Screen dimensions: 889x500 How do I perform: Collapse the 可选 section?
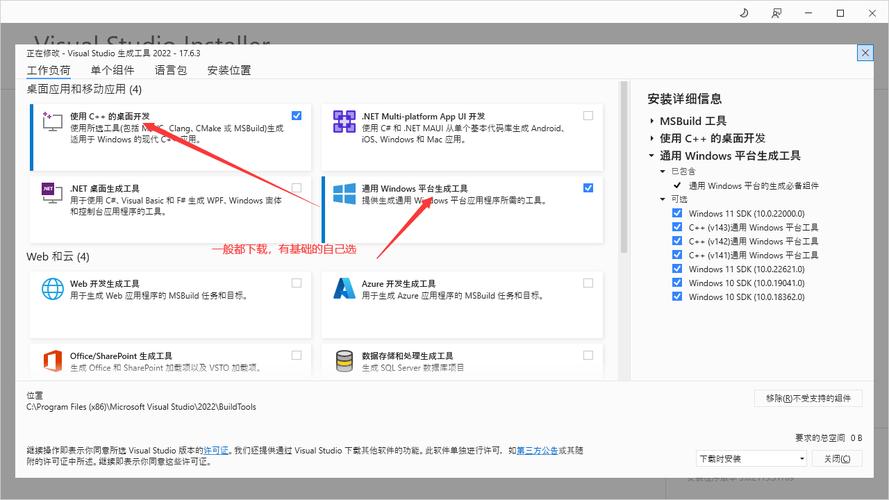(662, 199)
